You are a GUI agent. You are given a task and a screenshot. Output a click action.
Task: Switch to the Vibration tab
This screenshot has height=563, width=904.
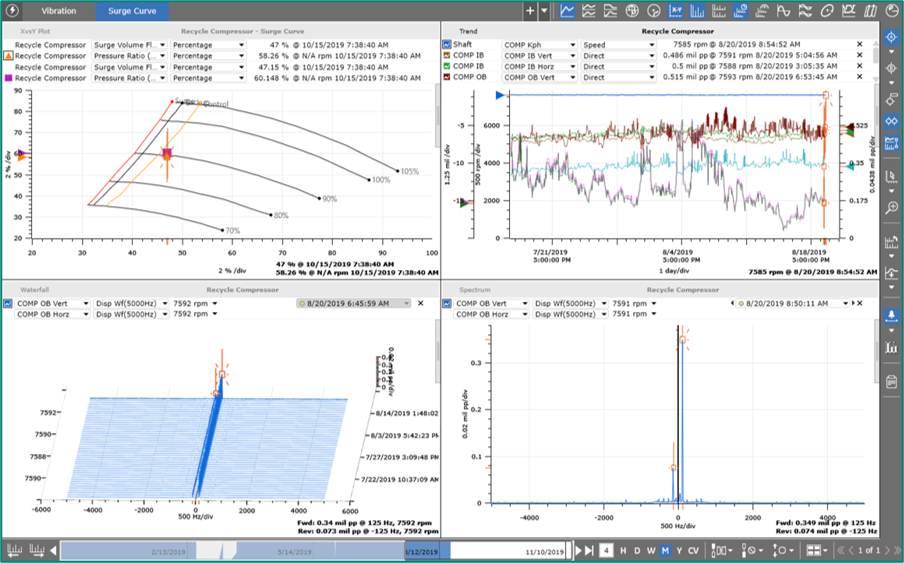(58, 10)
